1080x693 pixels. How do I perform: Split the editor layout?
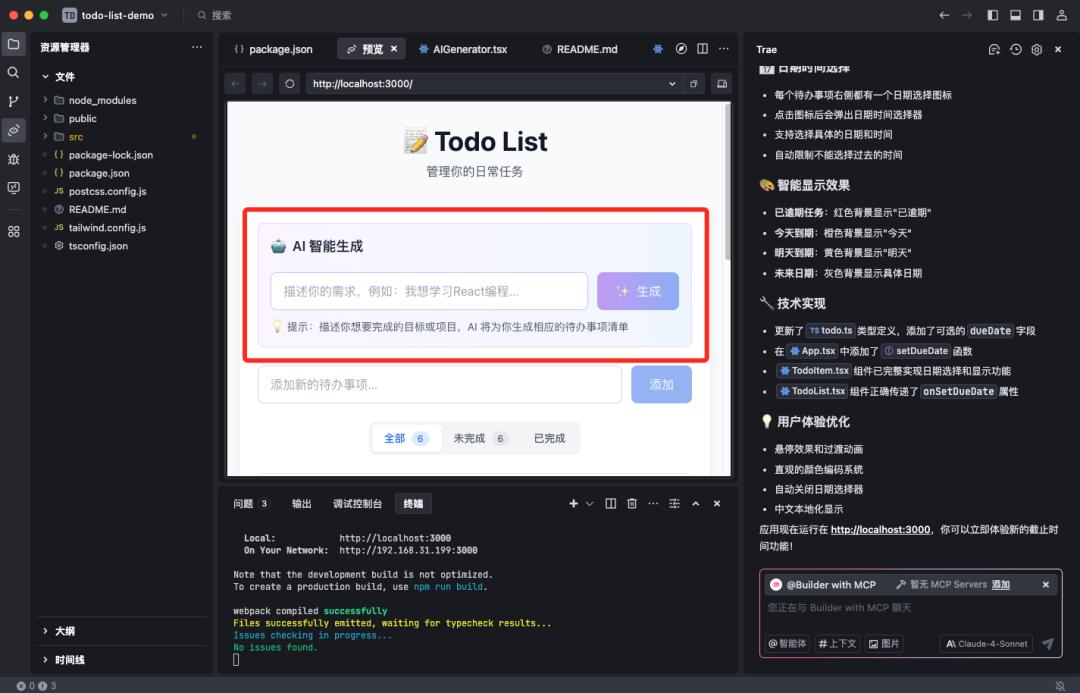[702, 49]
